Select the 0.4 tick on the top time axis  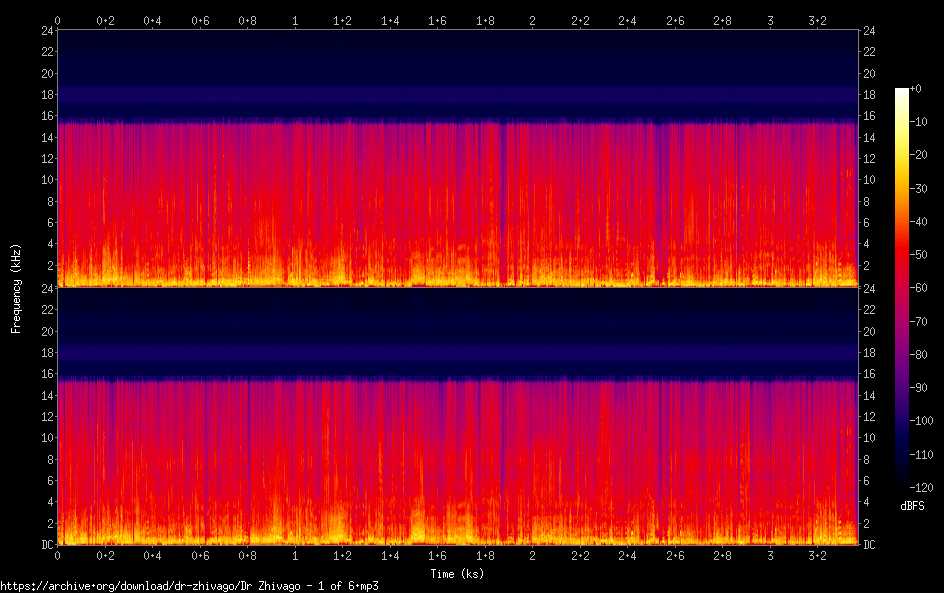(152, 20)
